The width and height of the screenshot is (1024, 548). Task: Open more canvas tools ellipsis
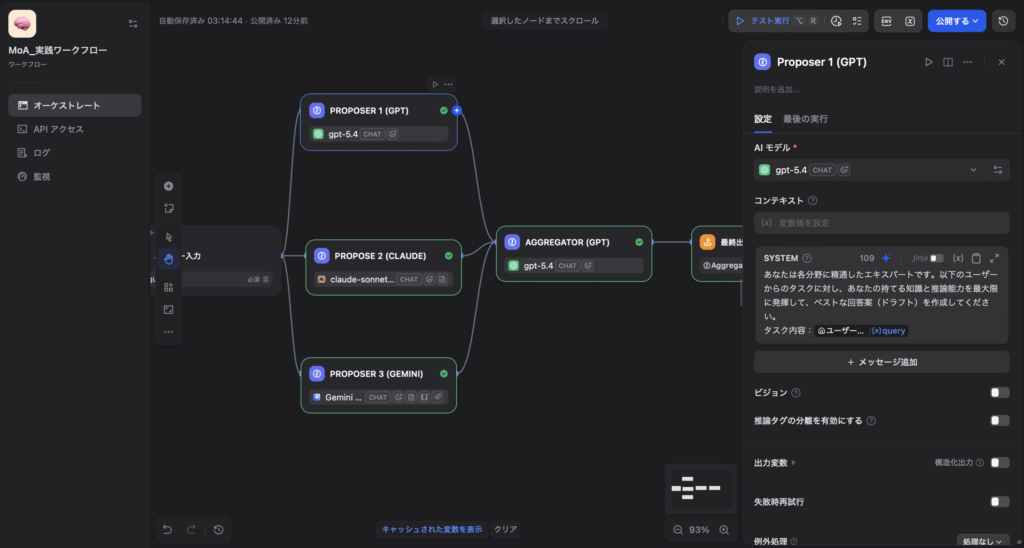pos(168,332)
